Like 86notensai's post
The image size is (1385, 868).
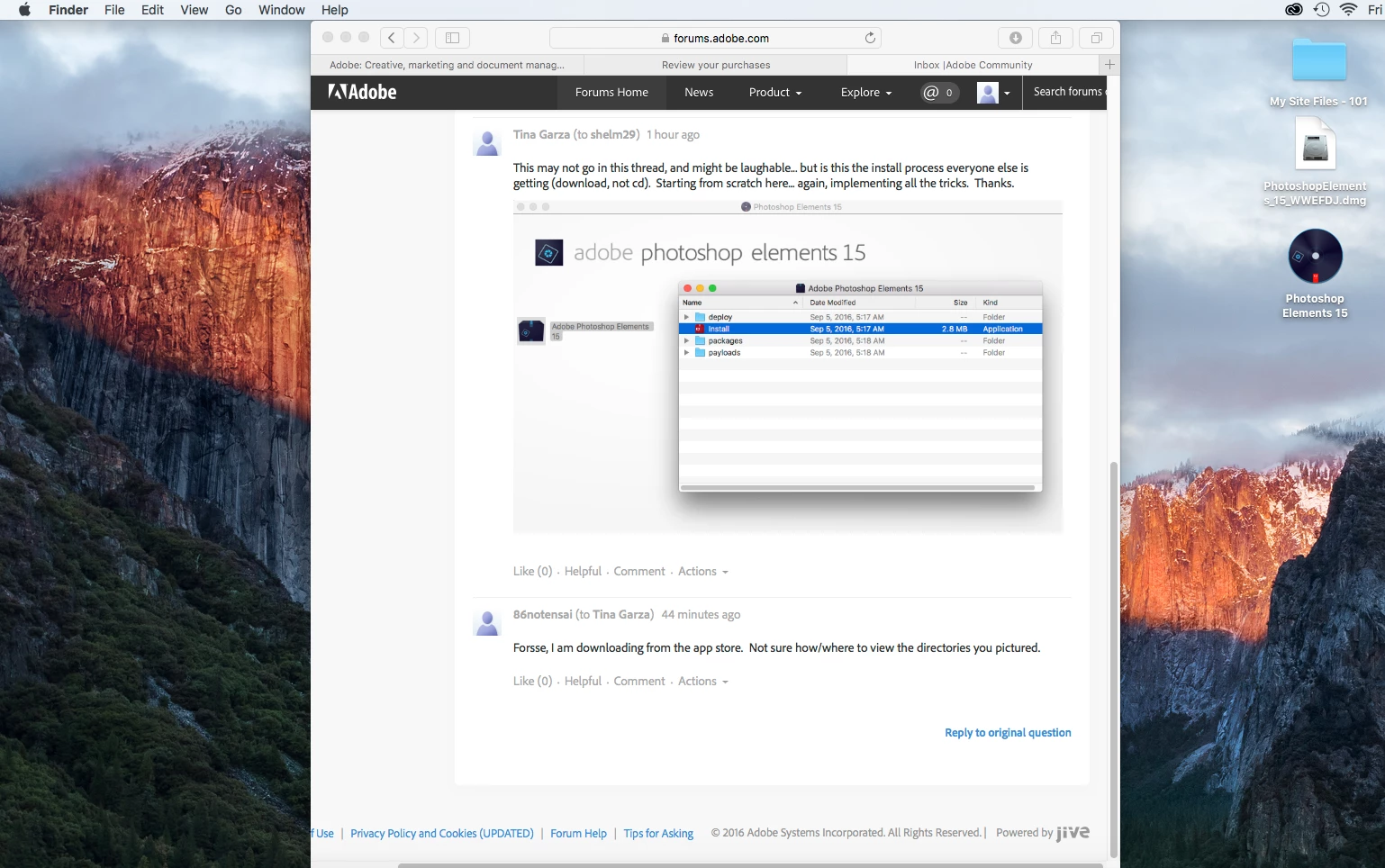pyautogui.click(x=532, y=681)
